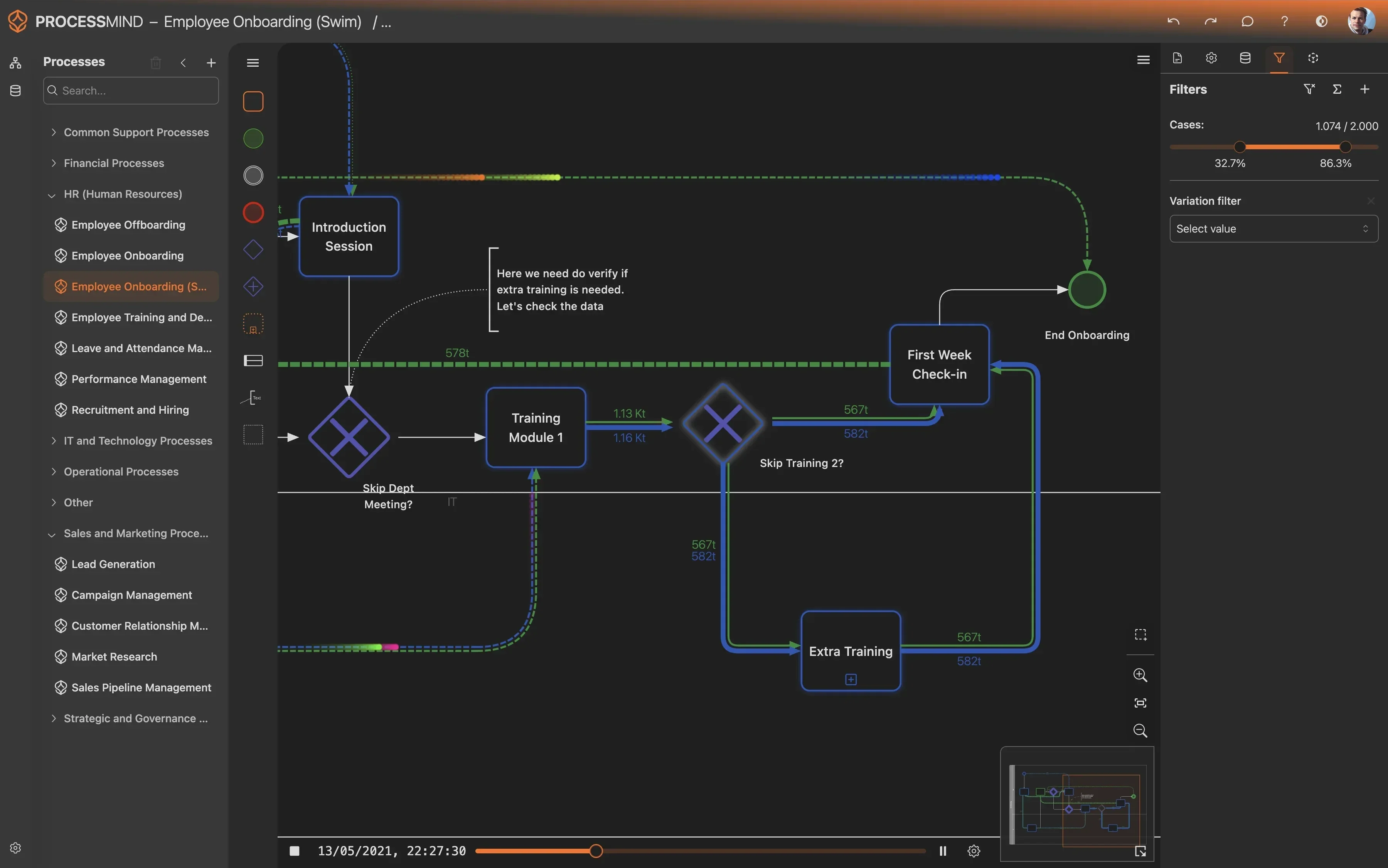The width and height of the screenshot is (1388, 868).
Task: Switch to the database tab in right panel
Action: pos(1245,58)
